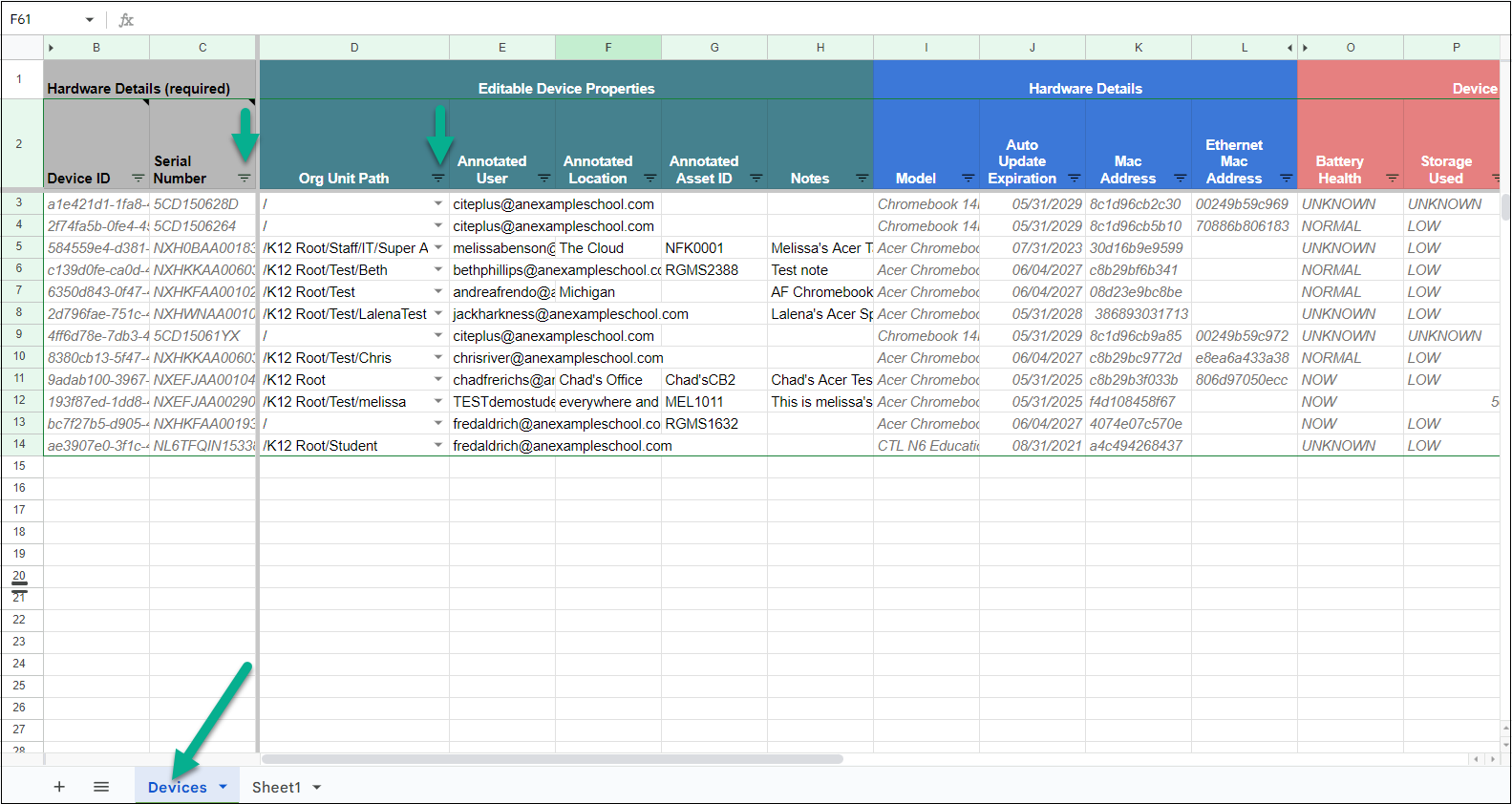Select cell with serial 5CD150628D
Screen dimensions: 1512x804
(x=202, y=203)
